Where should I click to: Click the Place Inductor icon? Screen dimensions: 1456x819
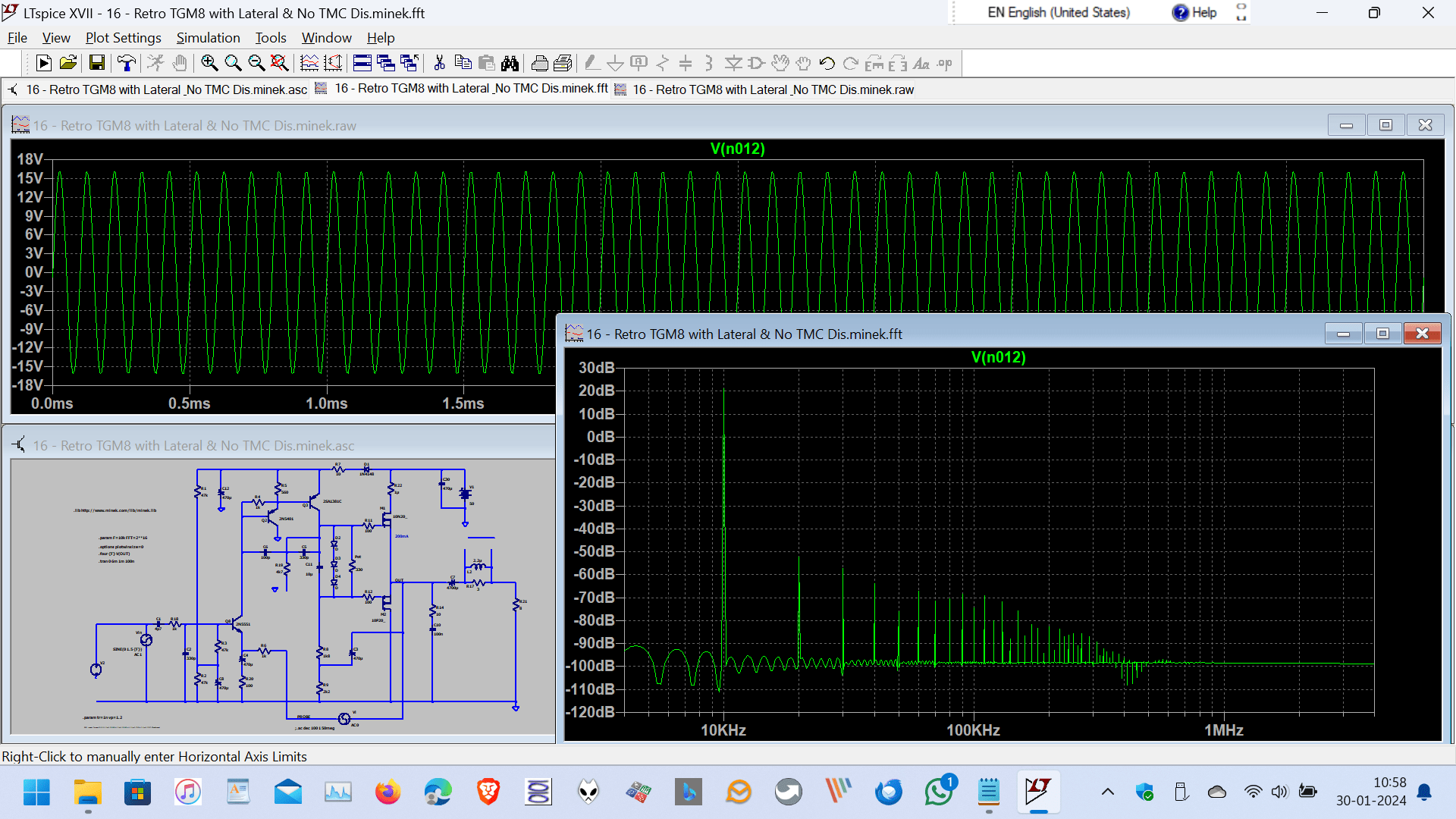click(x=709, y=64)
